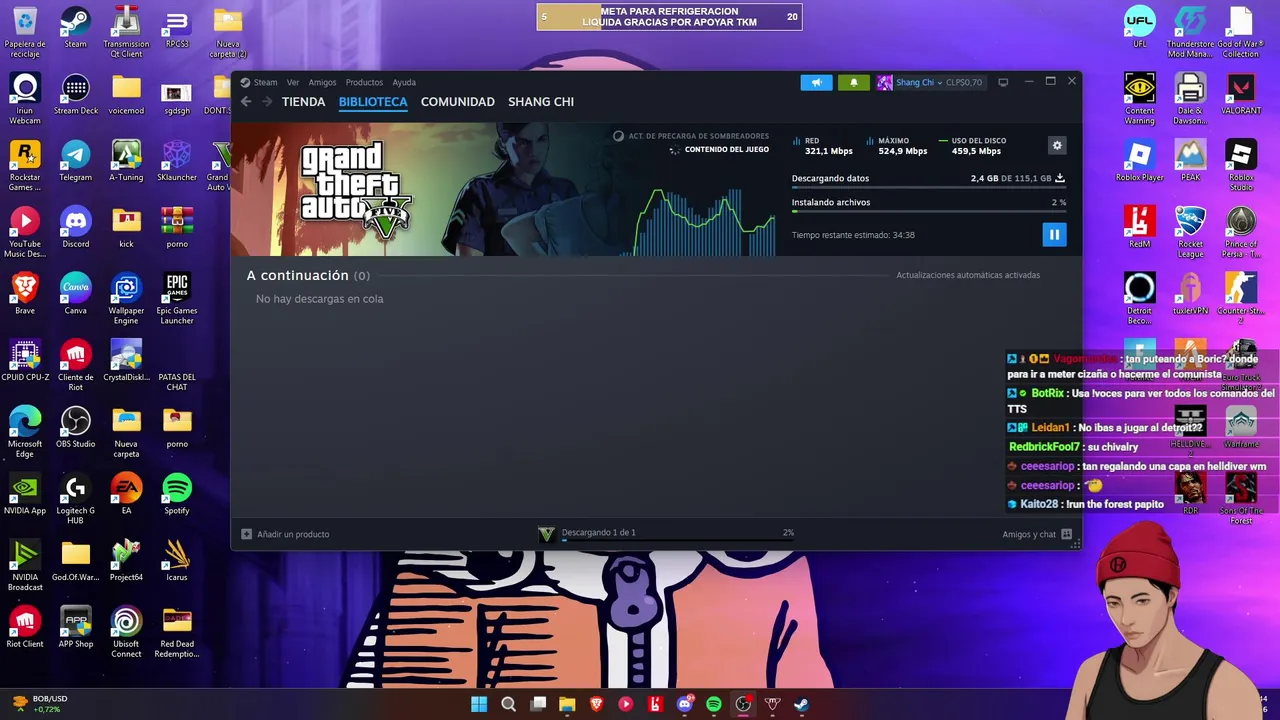This screenshot has width=1280, height=720.
Task: Open Ubisoft Connect desktop icon
Action: point(126,632)
